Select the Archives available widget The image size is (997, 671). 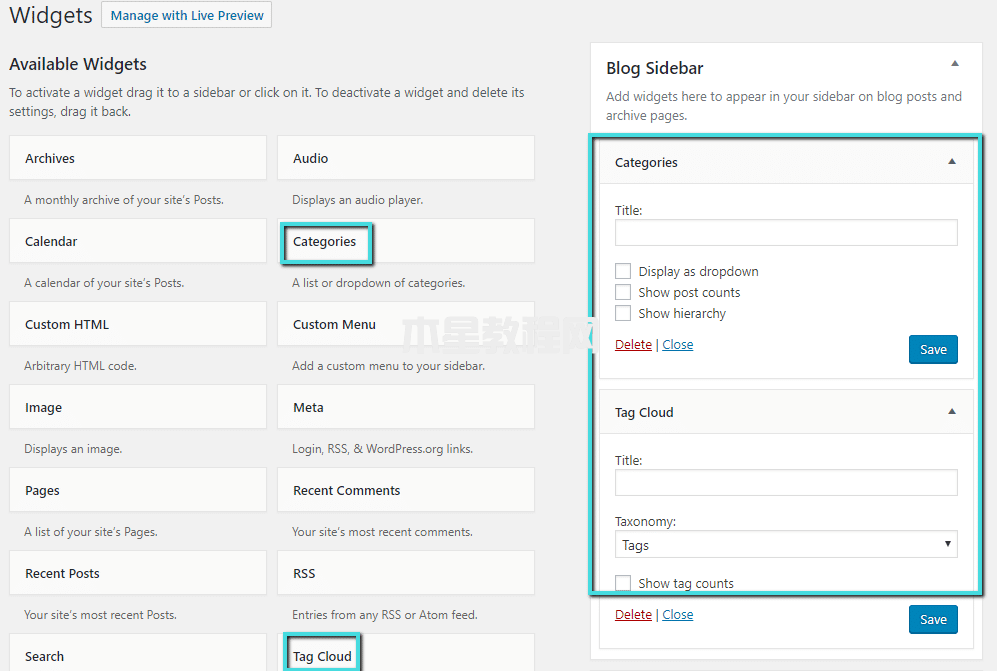point(138,158)
